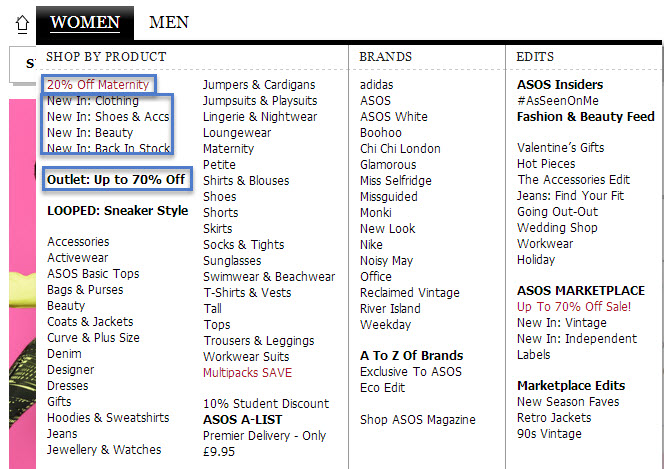Open Marketplace Up To 70% Off Sale!
This screenshot has width=664, height=469.
[x=574, y=307]
